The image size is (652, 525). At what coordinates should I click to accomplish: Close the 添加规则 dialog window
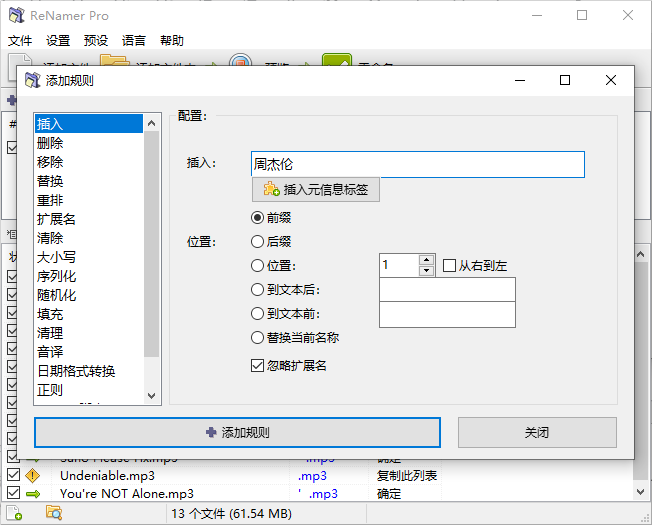[x=611, y=80]
